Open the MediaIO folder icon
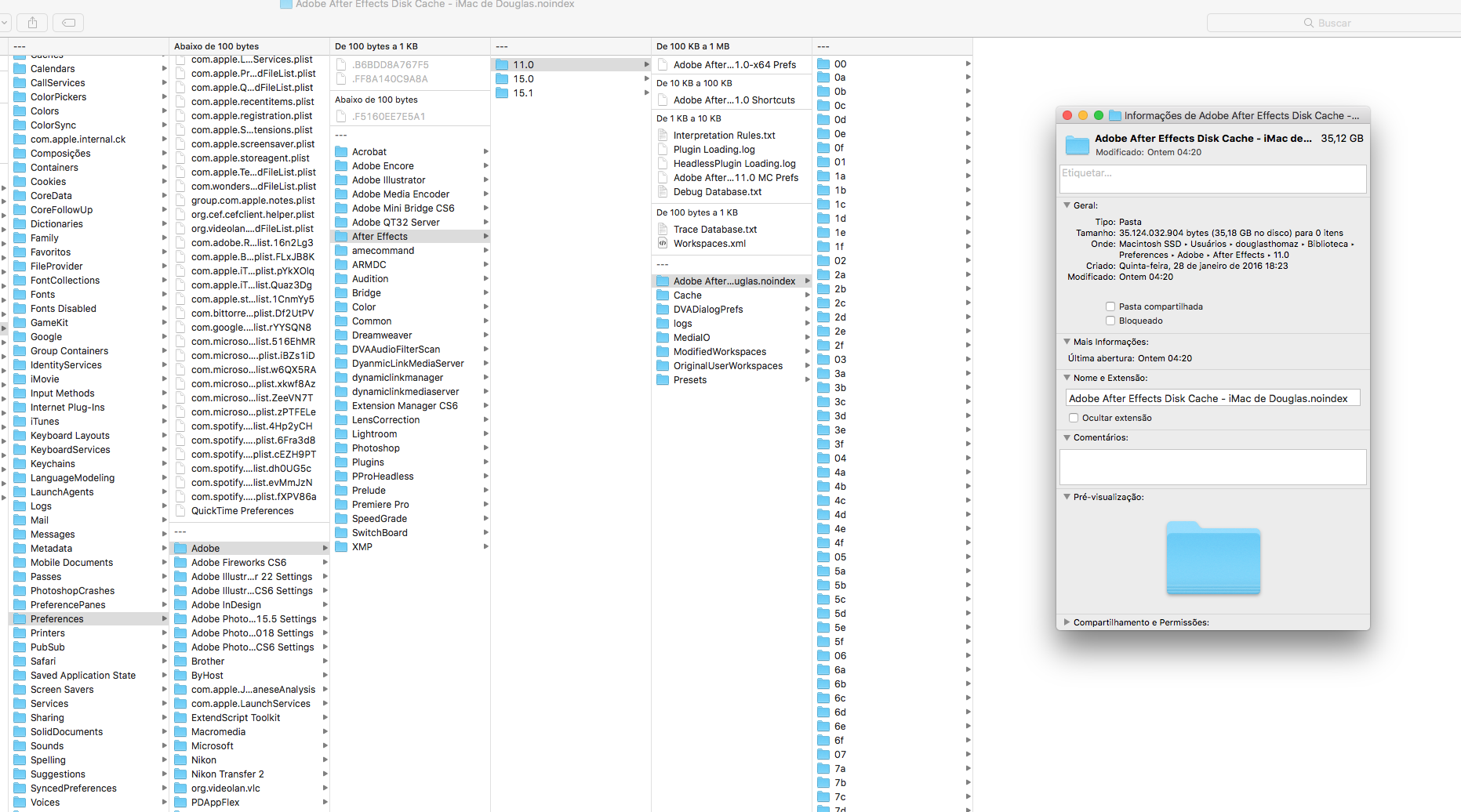Screen dimensions: 1461x812 pyautogui.click(x=663, y=338)
